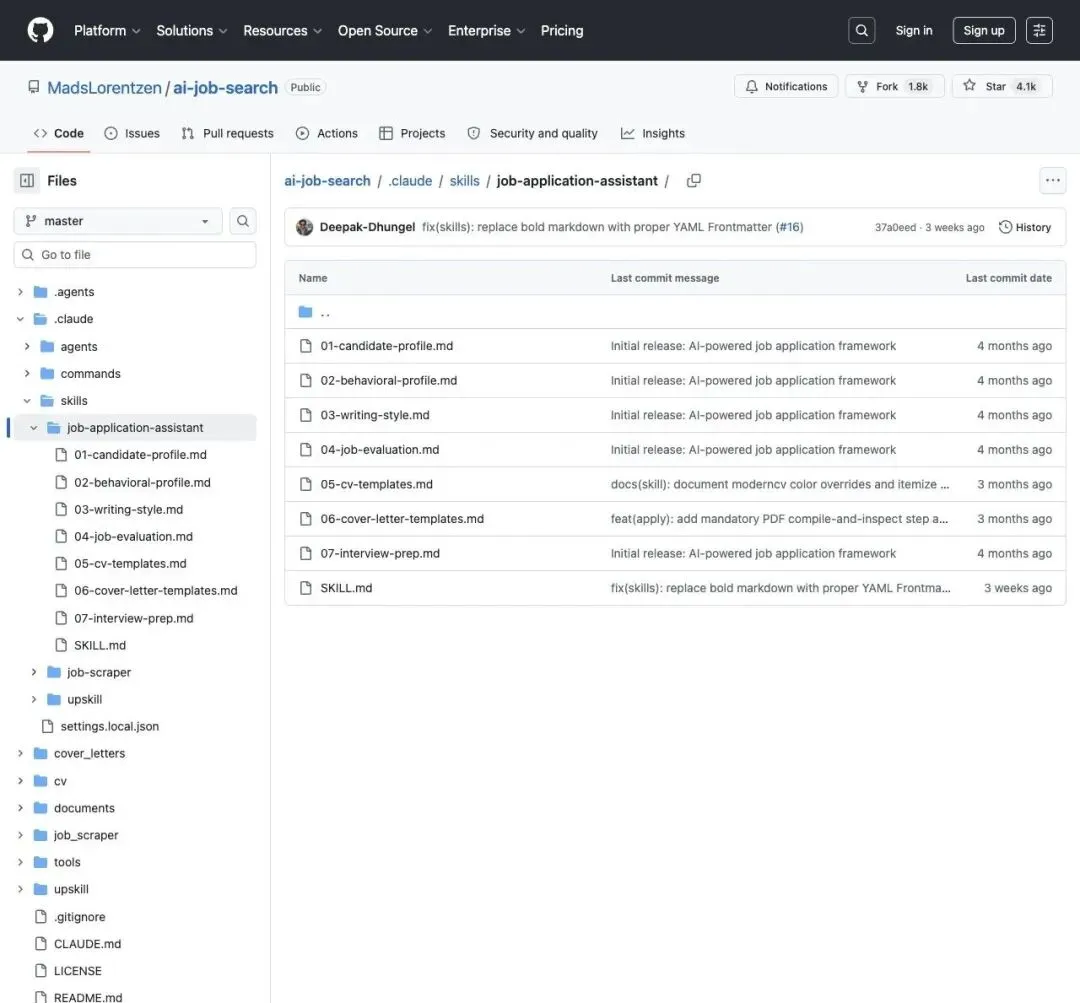Expand the Solutions menu
The height and width of the screenshot is (1003, 1080).
(x=191, y=30)
